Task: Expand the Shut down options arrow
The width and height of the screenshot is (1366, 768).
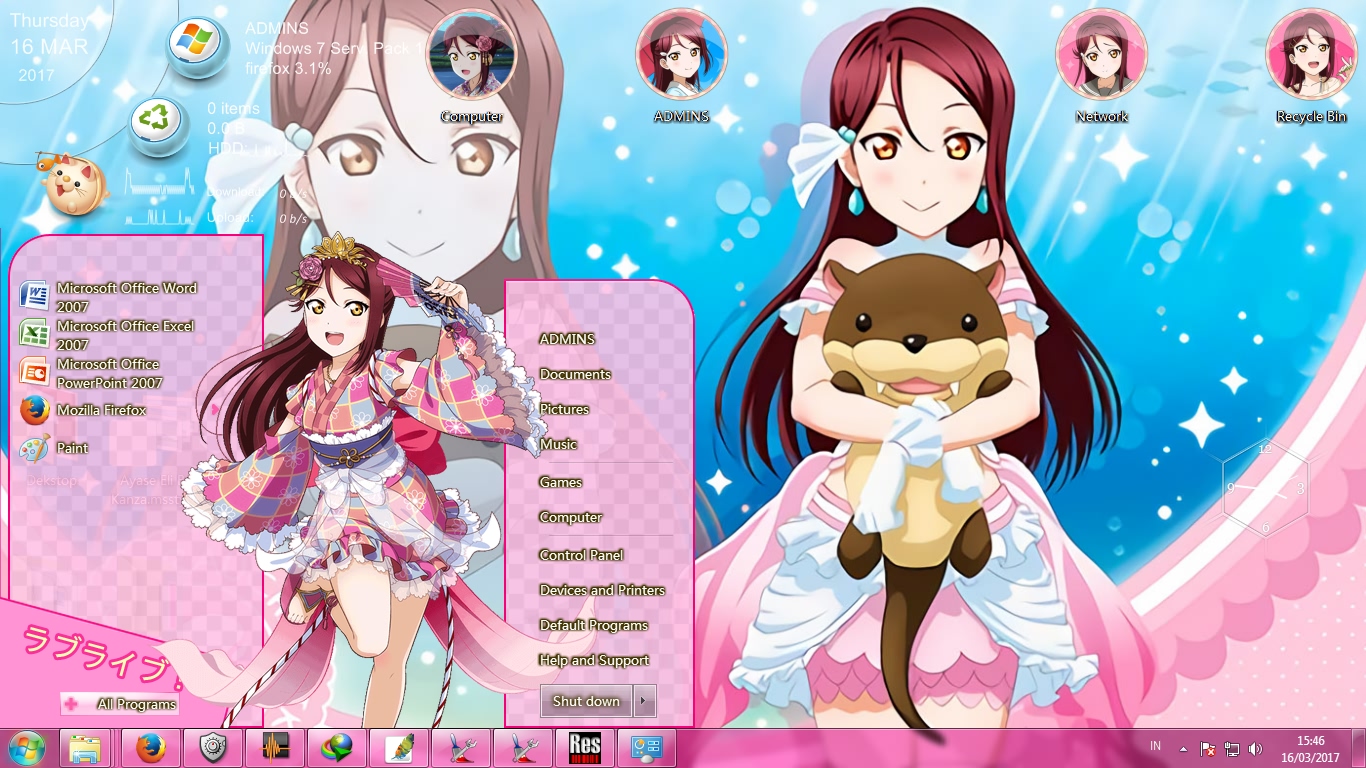Action: tap(645, 701)
